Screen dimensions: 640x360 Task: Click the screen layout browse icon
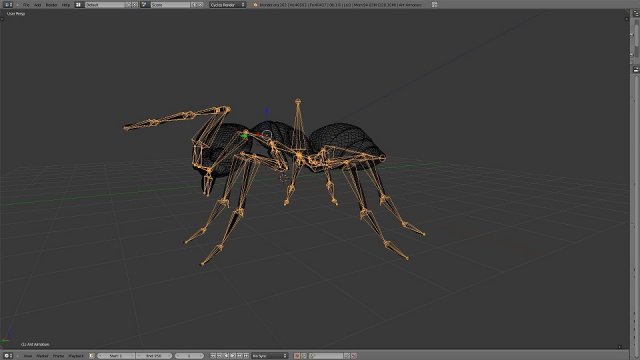click(x=78, y=5)
